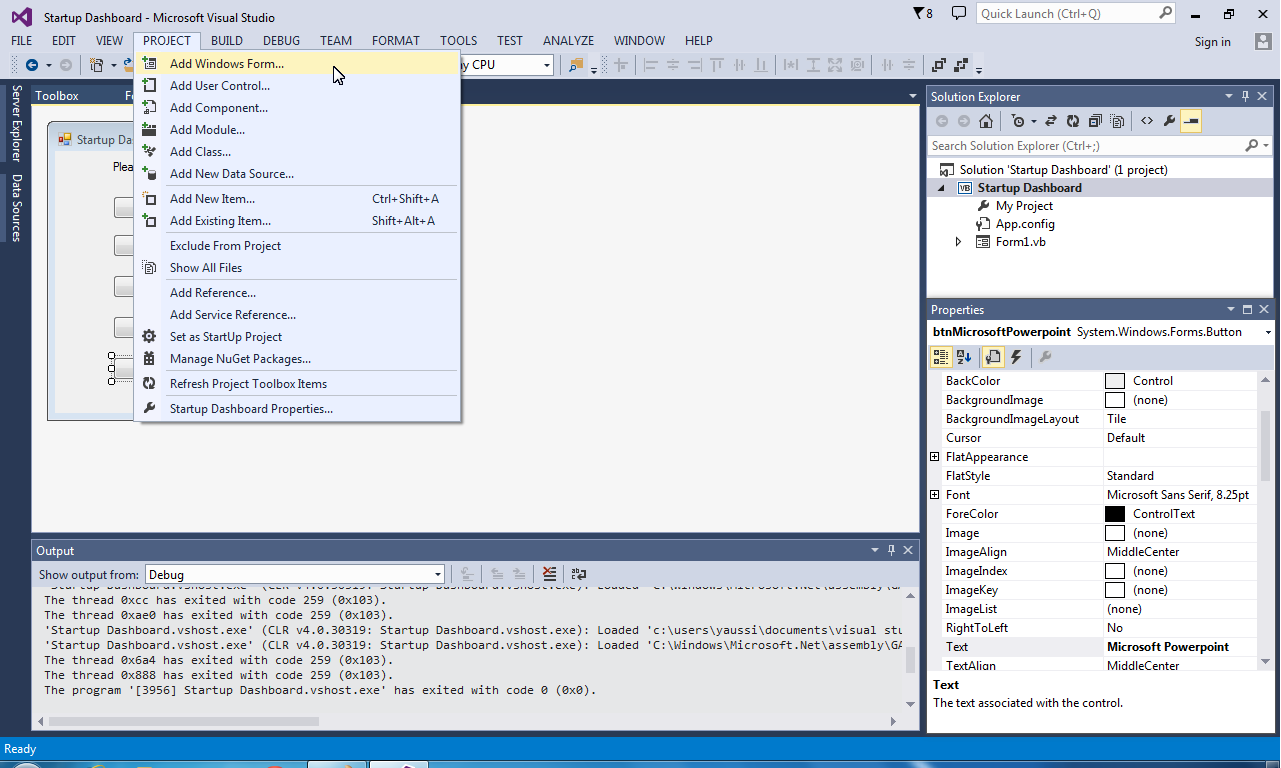Click the Send to Back layout icon
Image resolution: width=1281 pixels, height=768 pixels.
click(x=962, y=65)
